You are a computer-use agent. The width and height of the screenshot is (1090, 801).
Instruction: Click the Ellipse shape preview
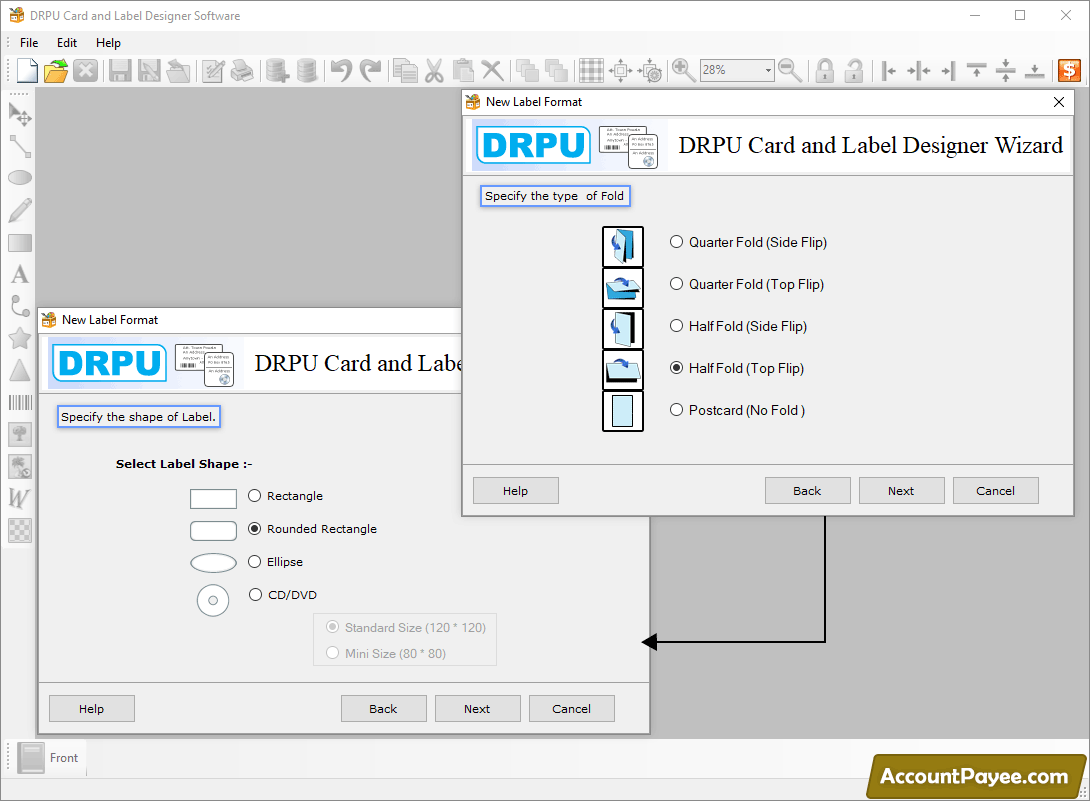coord(213,563)
